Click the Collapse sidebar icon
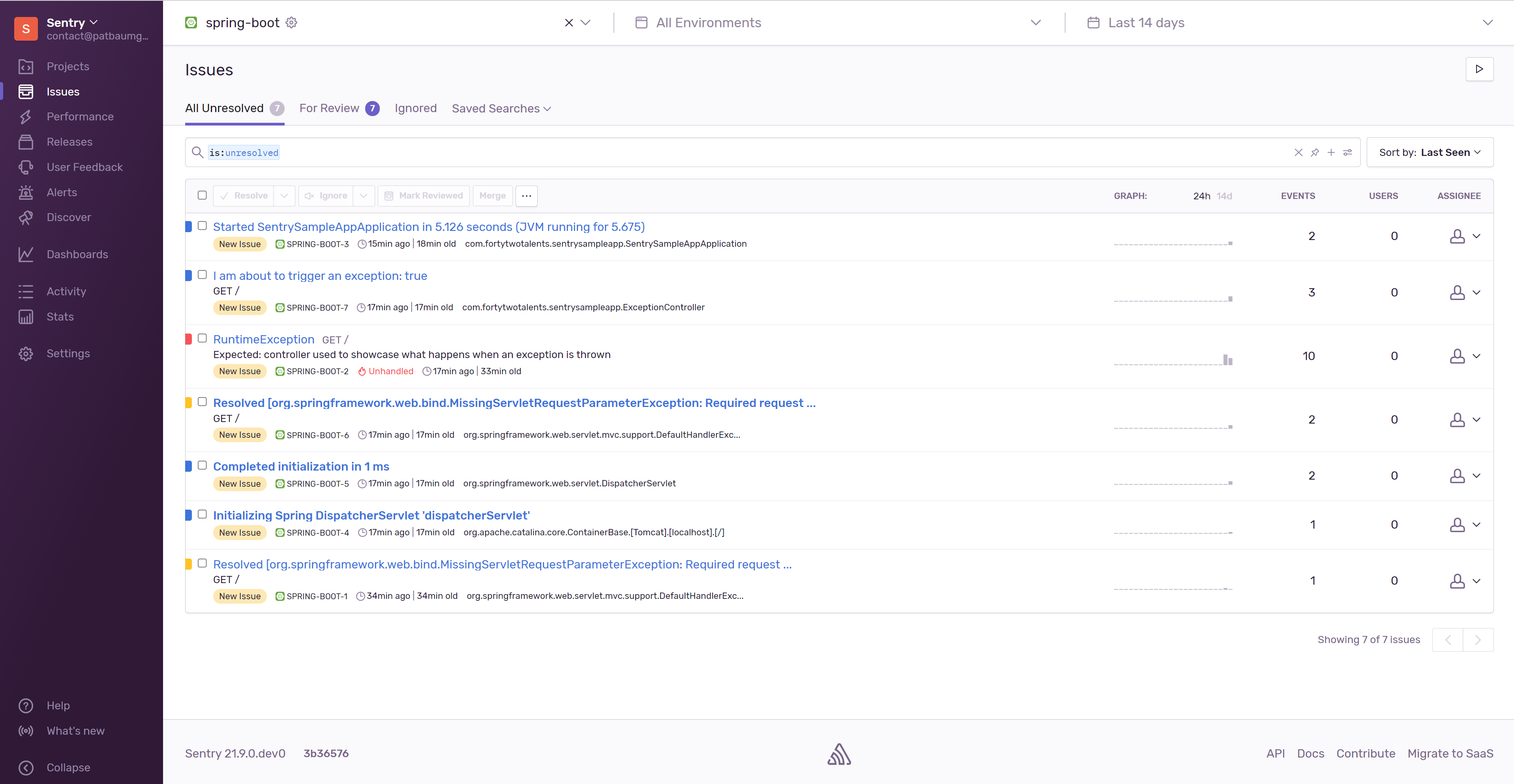1514x784 pixels. coord(26,767)
